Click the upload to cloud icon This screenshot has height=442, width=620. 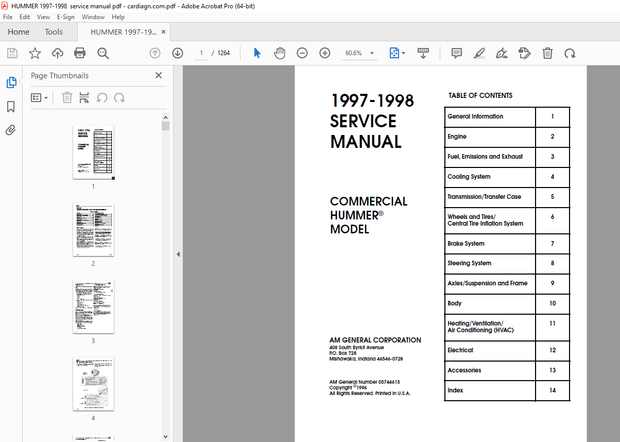point(57,53)
